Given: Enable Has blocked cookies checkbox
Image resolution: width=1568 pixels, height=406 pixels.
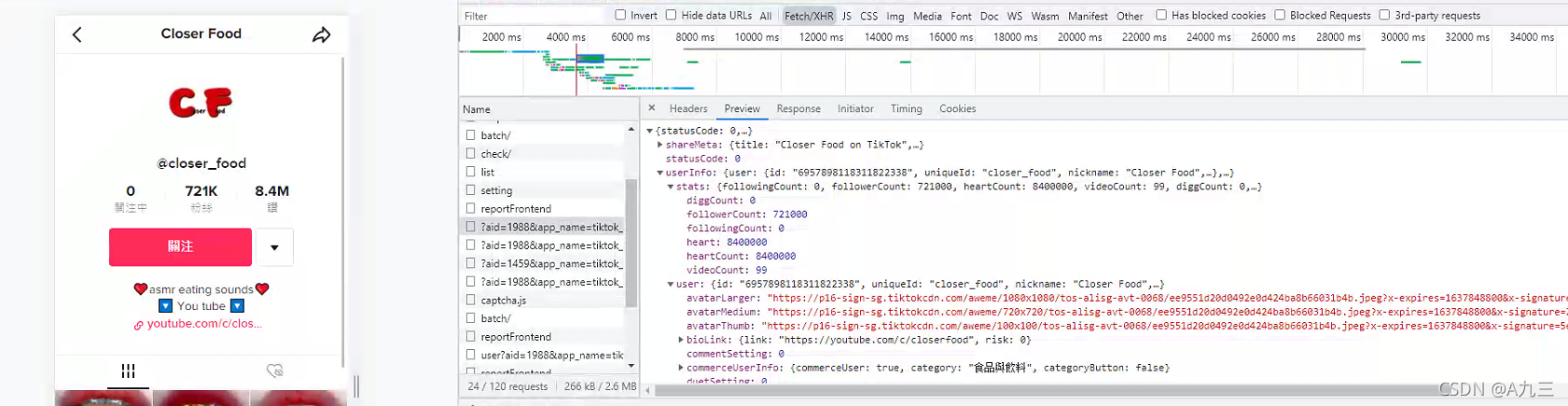Looking at the screenshot, I should pos(1161,15).
